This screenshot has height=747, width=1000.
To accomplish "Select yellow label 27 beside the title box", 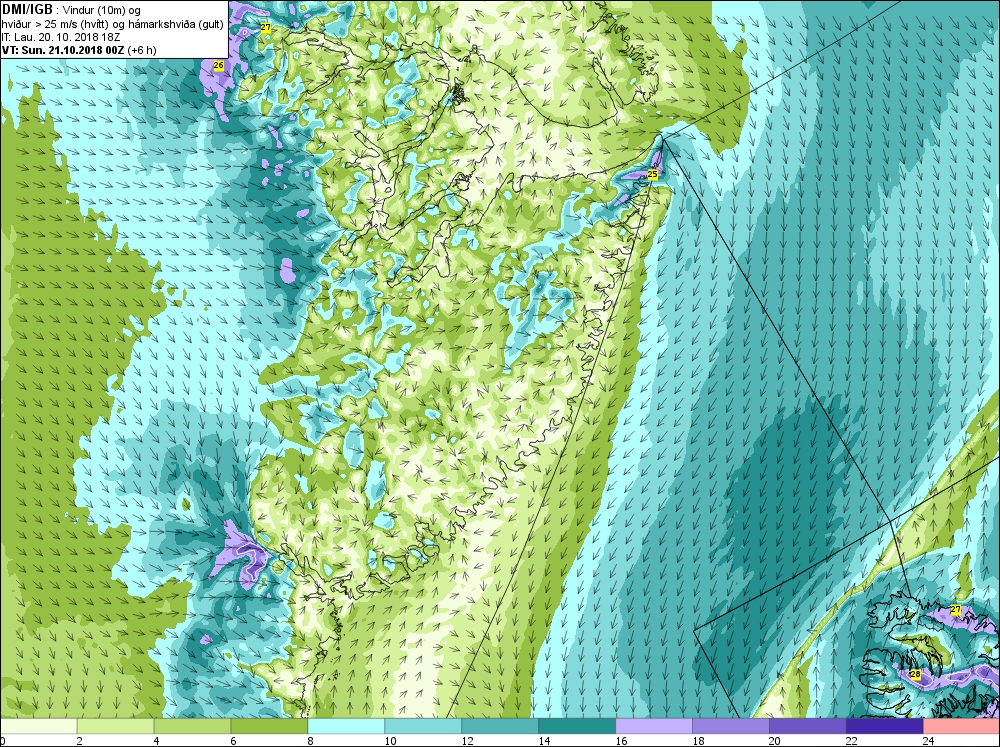I will coord(266,27).
